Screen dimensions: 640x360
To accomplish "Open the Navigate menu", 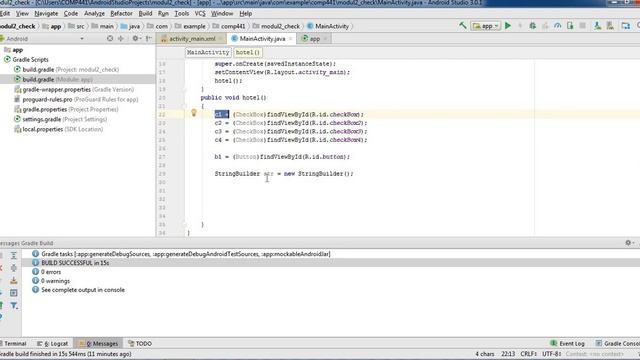I will tap(46, 13).
